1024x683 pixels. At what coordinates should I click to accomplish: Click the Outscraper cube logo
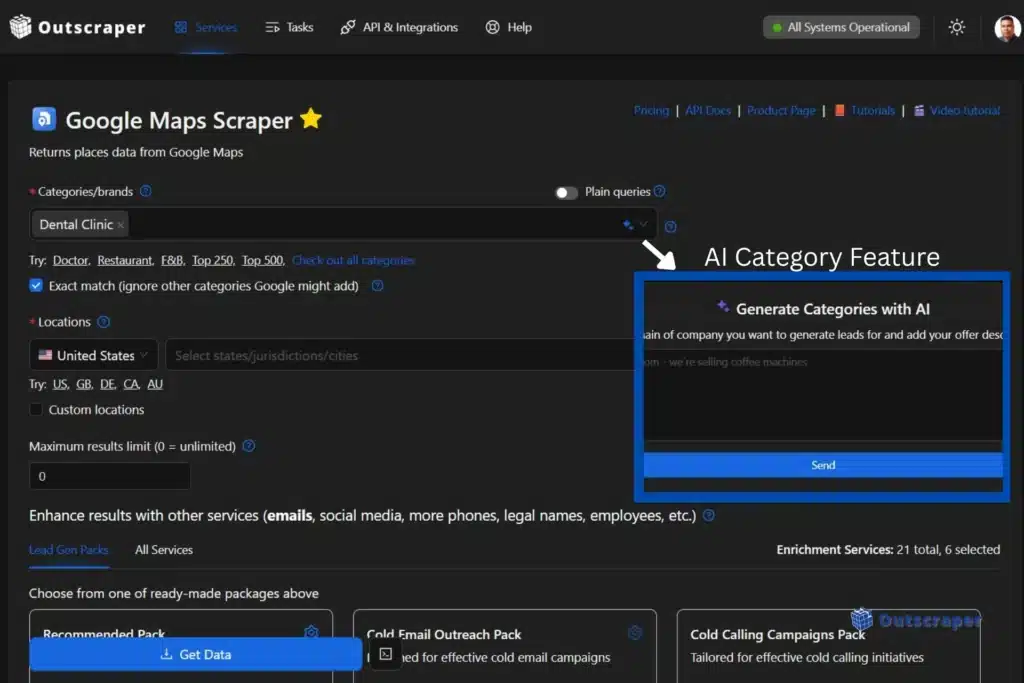(x=21, y=27)
